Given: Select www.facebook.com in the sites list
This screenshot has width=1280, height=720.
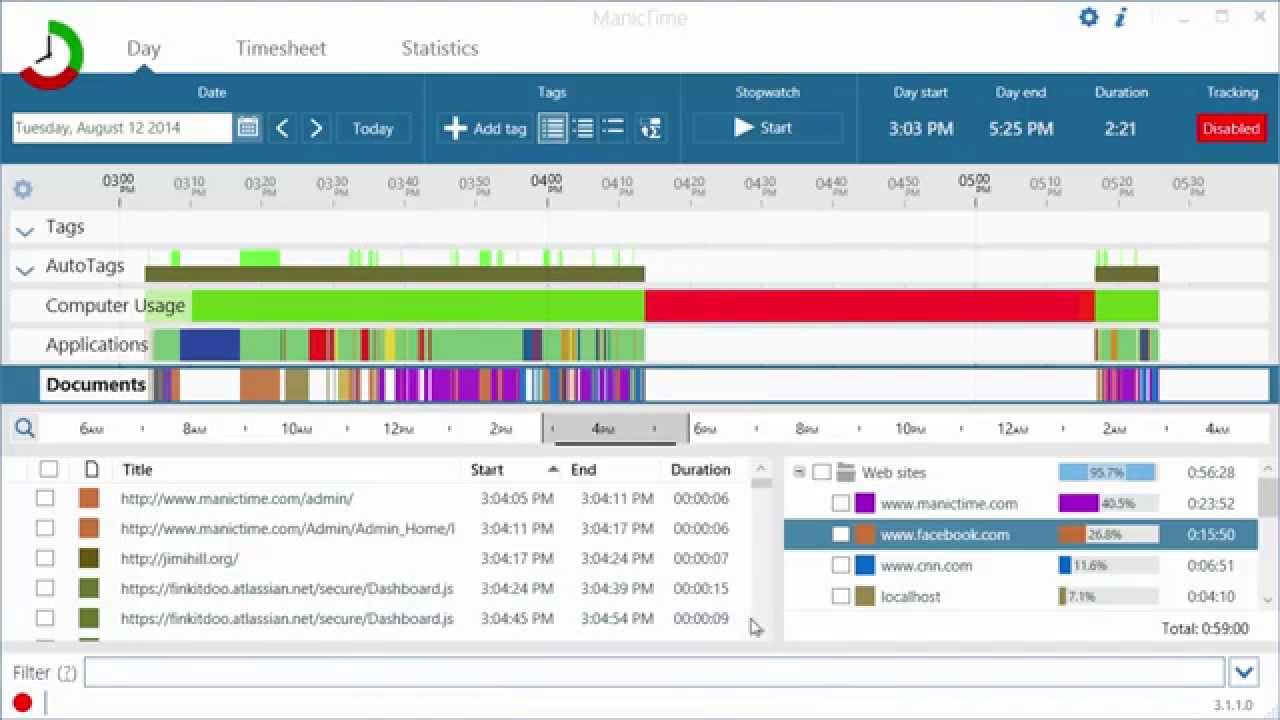Looking at the screenshot, I should pyautogui.click(x=944, y=534).
